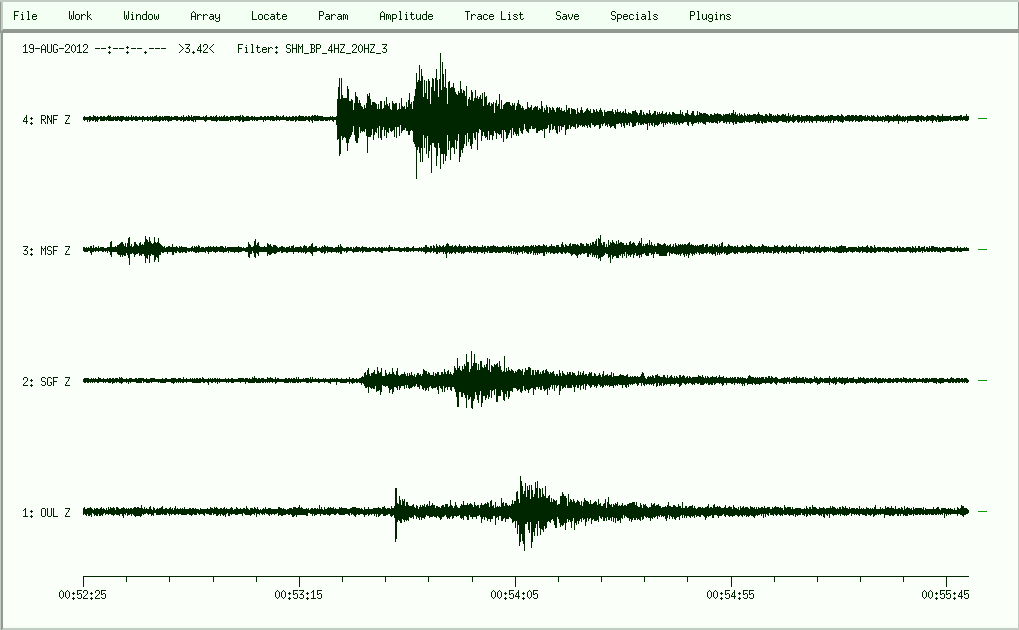Open the File menu
Image resolution: width=1019 pixels, height=630 pixels.
pyautogui.click(x=25, y=16)
